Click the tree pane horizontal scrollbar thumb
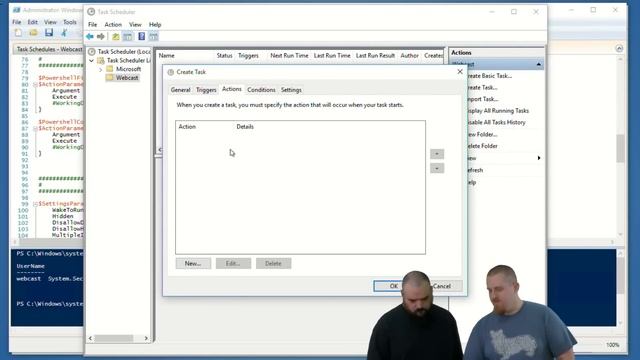The width and height of the screenshot is (640, 360). coord(114,338)
